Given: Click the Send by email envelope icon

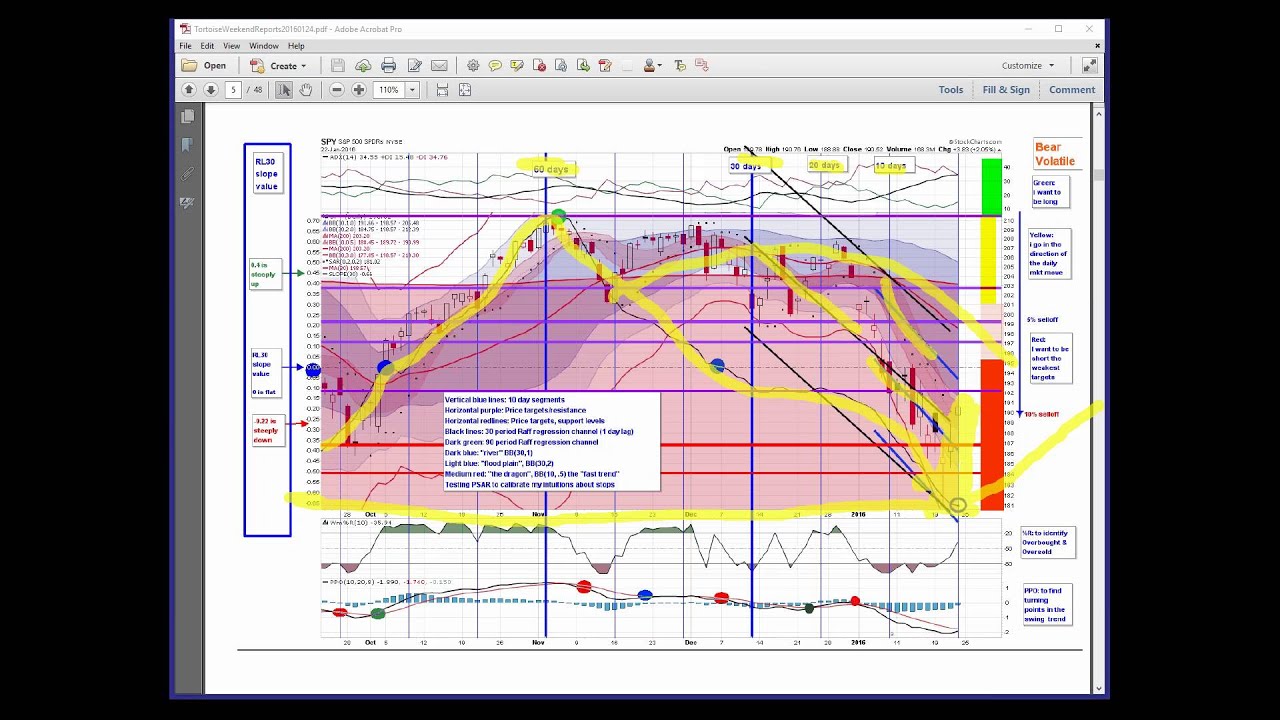Looking at the screenshot, I should [439, 66].
